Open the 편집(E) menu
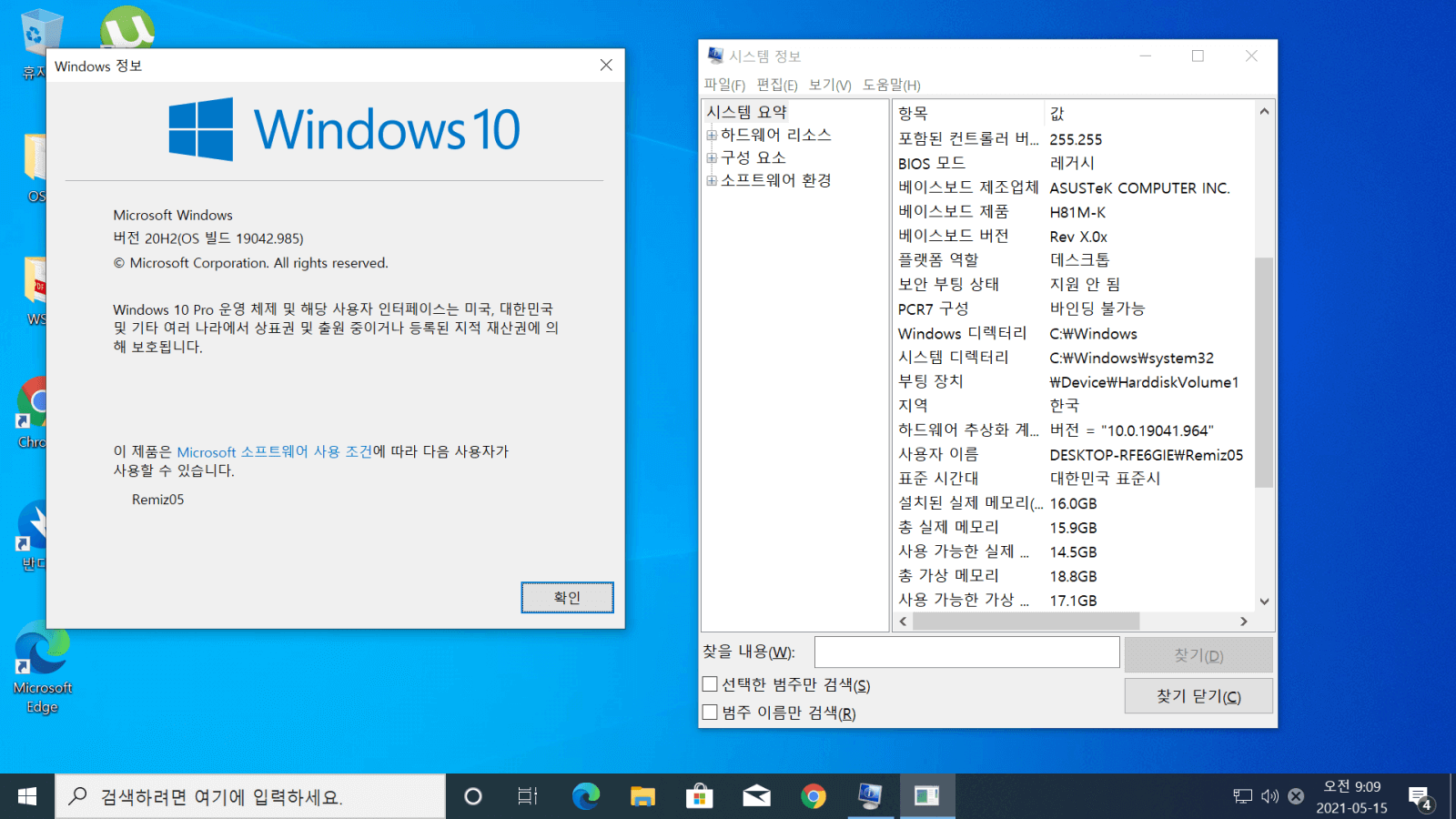The width and height of the screenshot is (1456, 819). [x=777, y=85]
